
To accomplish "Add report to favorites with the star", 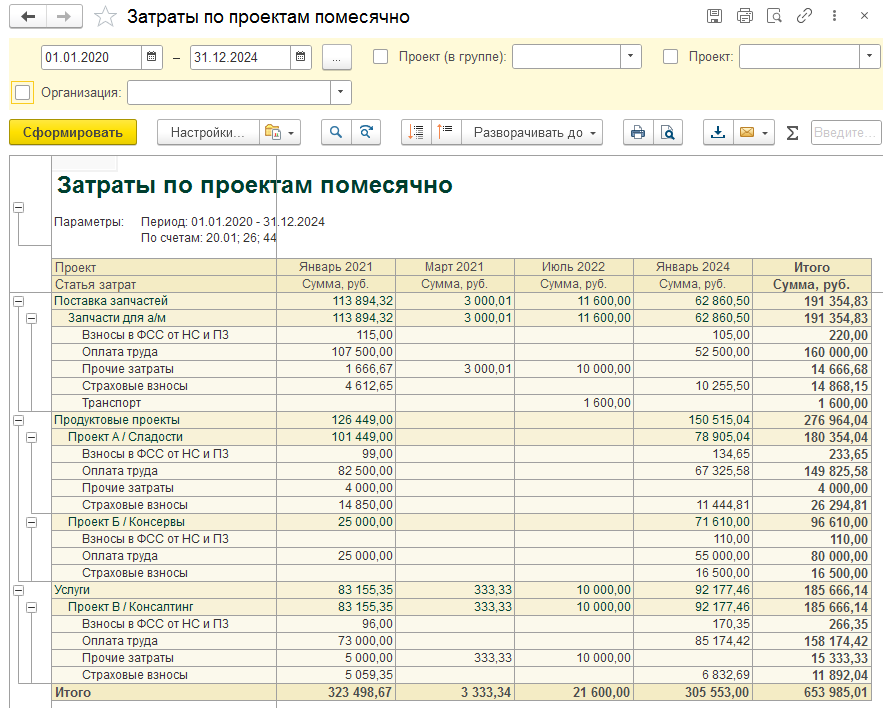I will [x=105, y=17].
